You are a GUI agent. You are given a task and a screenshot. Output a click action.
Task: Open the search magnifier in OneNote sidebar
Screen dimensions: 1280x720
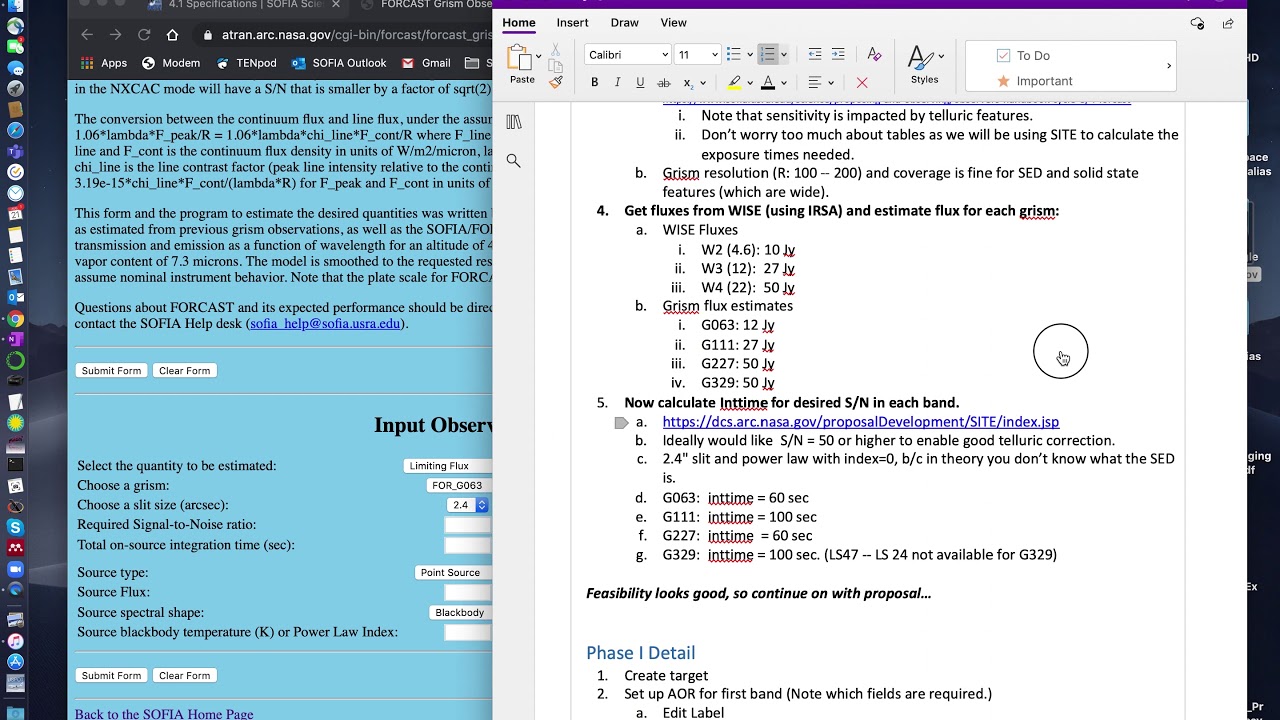[x=514, y=160]
